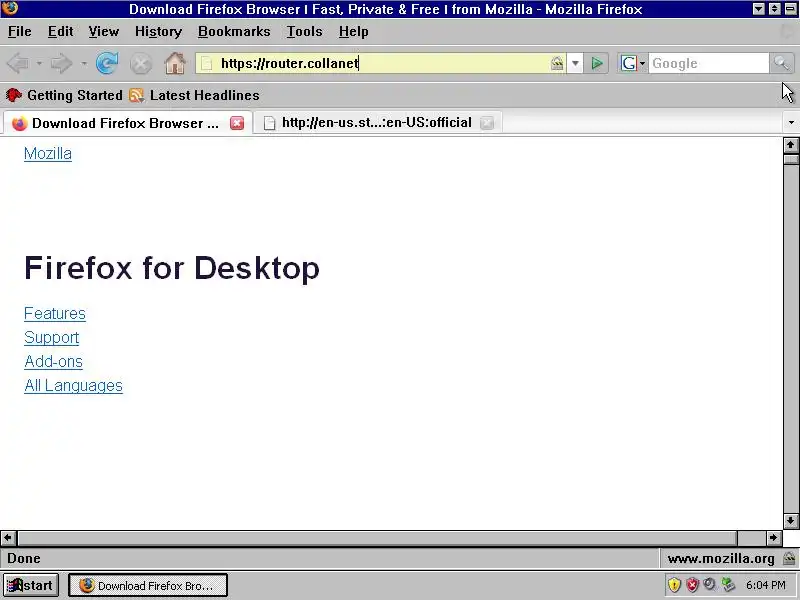The width and height of the screenshot is (800, 600).
Task: Open the Help menu
Action: click(x=354, y=32)
